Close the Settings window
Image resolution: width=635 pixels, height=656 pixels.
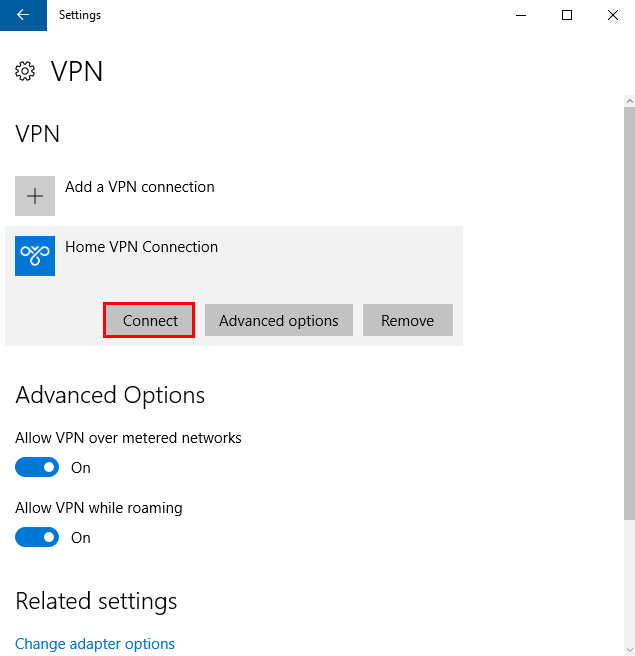612,15
